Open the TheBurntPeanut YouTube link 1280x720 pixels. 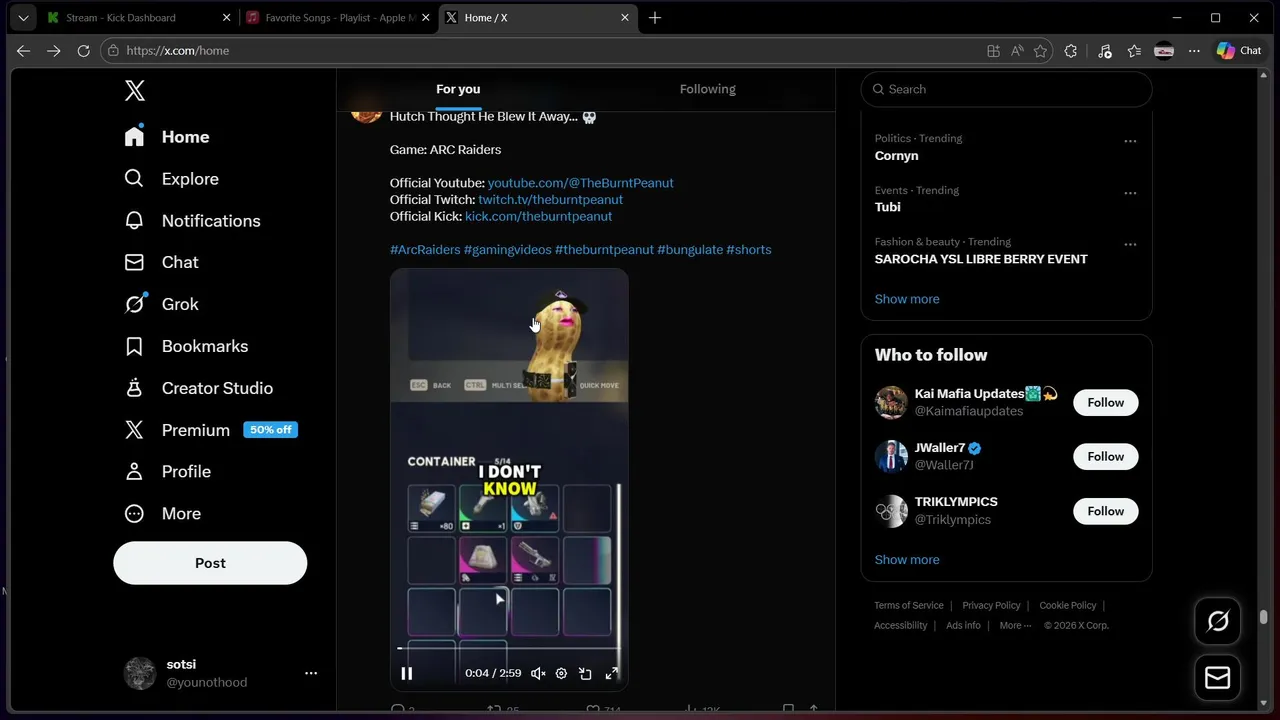(x=580, y=183)
